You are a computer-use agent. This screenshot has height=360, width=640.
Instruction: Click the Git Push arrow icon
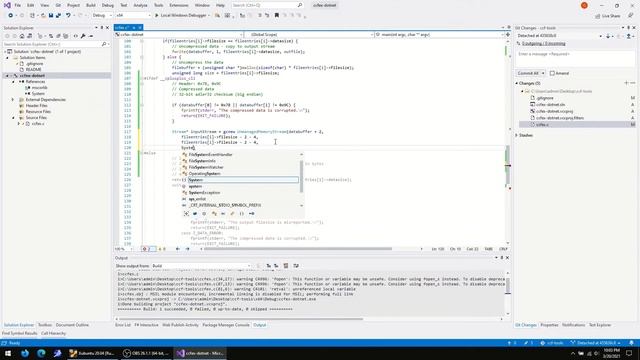point(629,36)
